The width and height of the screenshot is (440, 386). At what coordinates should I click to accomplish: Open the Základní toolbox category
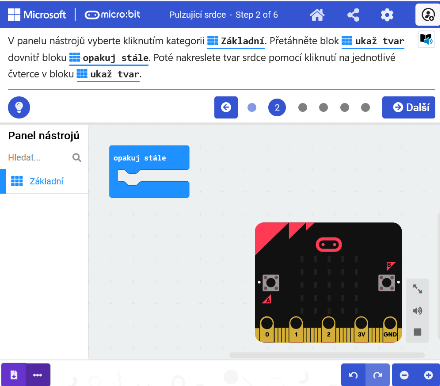pos(44,181)
